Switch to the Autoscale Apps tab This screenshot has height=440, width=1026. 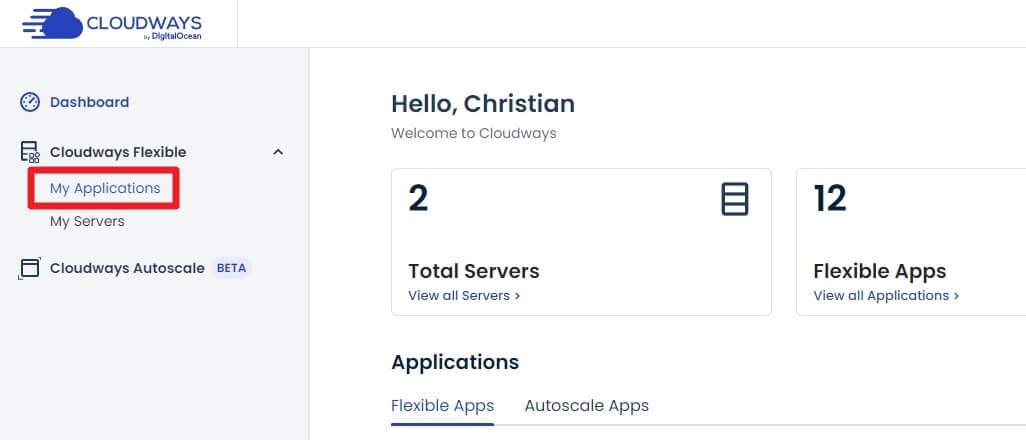[586, 406]
